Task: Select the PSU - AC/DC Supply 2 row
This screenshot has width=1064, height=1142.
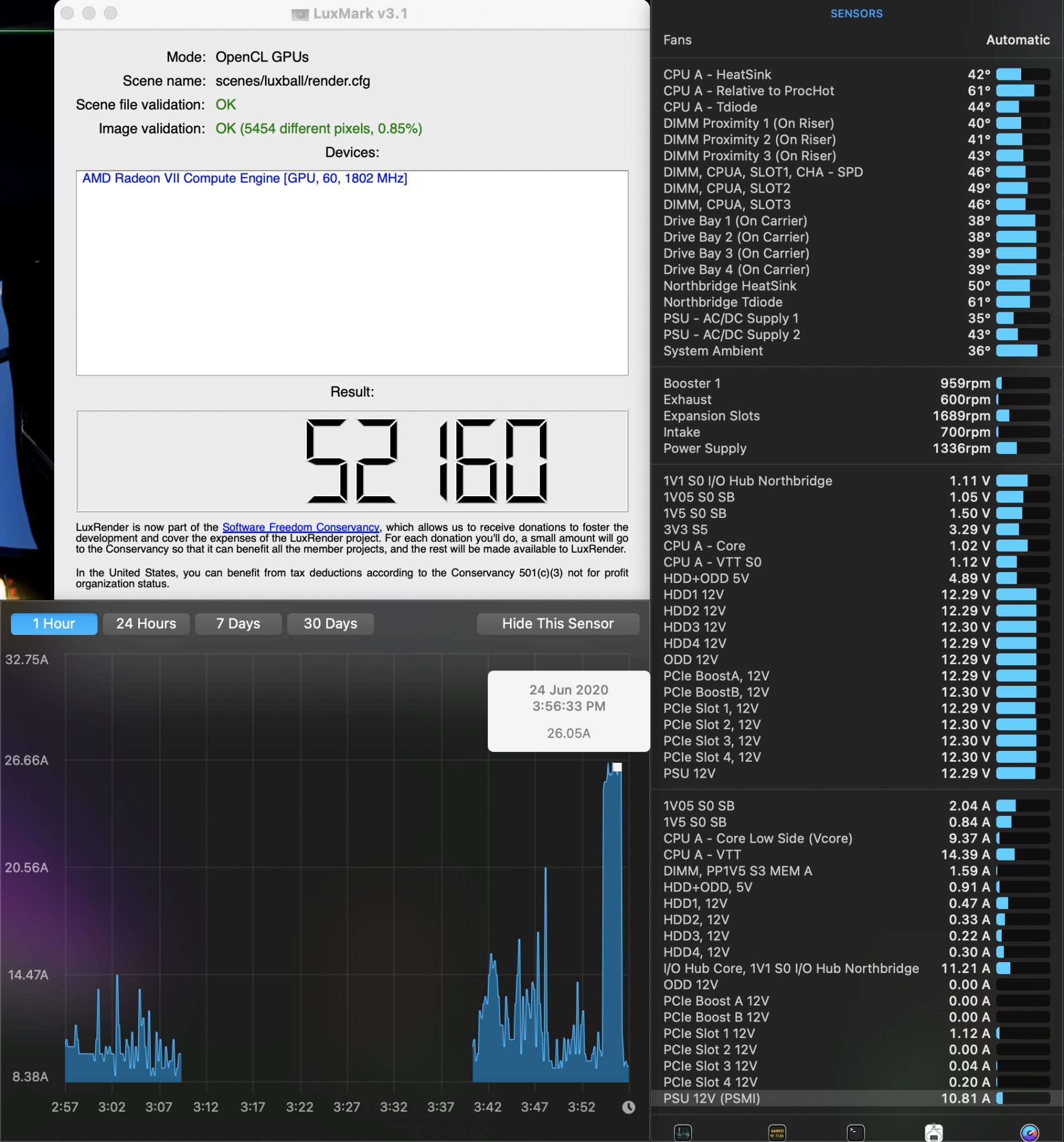Action: (x=857, y=335)
